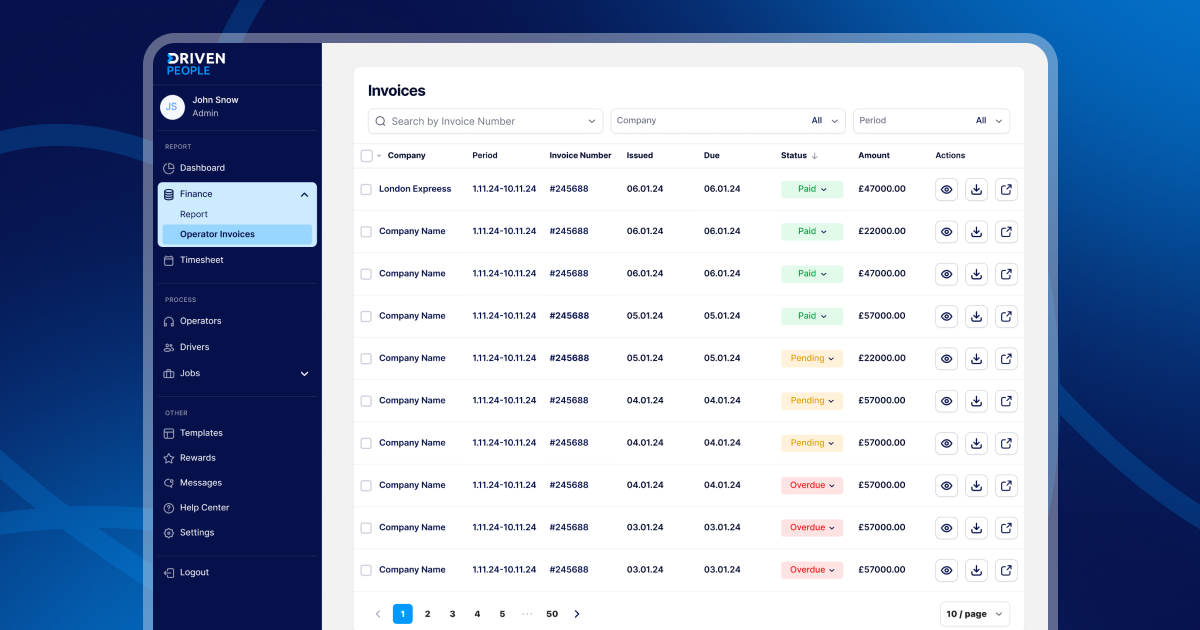
Task: Go to page 2 of invoices
Action: pyautogui.click(x=427, y=614)
